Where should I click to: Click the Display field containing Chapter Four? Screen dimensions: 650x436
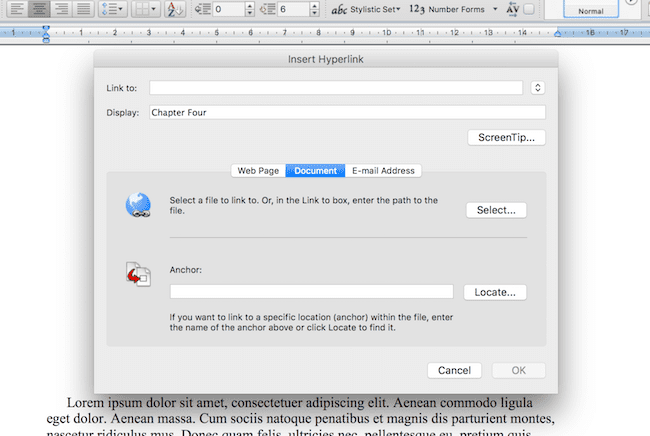[347, 112]
